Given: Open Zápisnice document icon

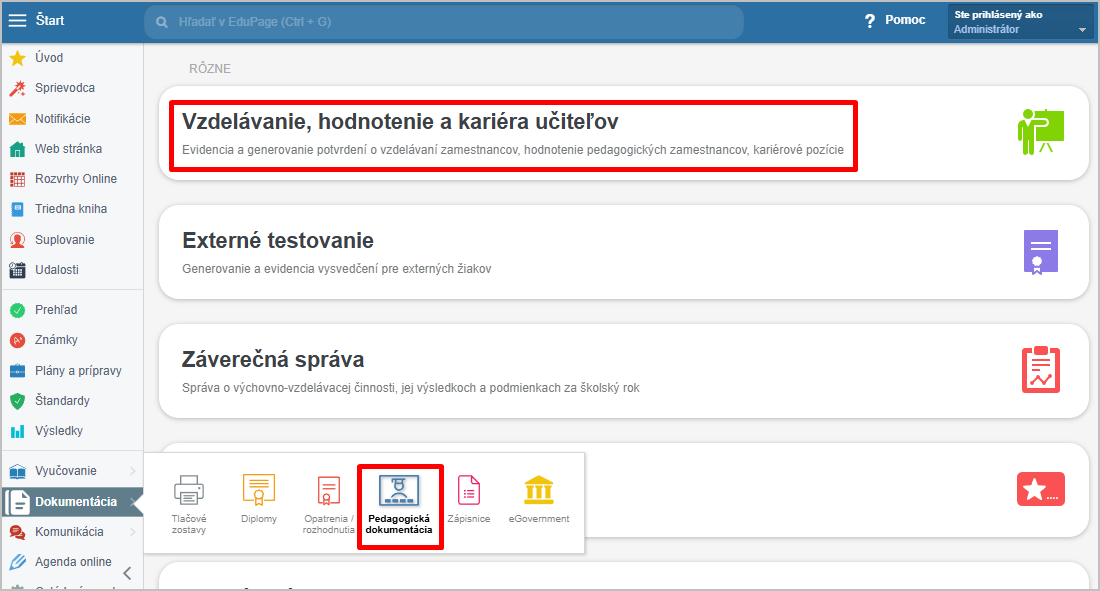Looking at the screenshot, I should [469, 490].
